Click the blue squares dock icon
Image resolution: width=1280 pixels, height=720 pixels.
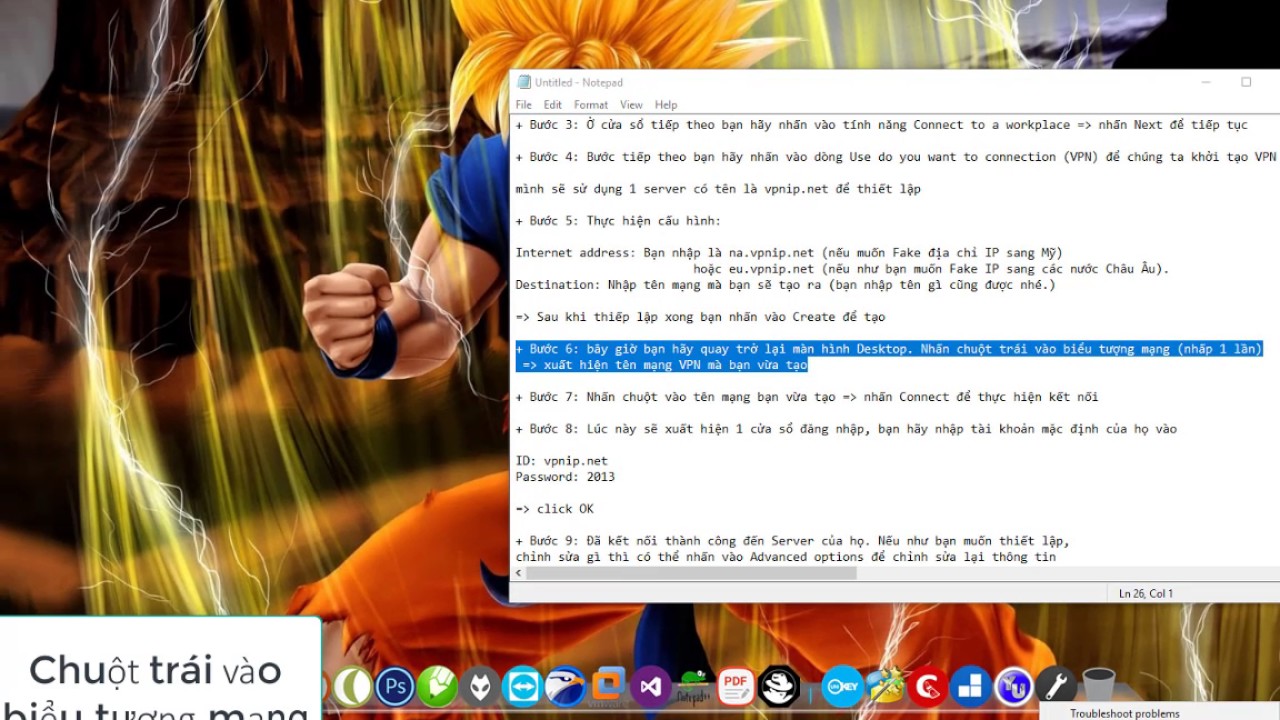click(970, 687)
